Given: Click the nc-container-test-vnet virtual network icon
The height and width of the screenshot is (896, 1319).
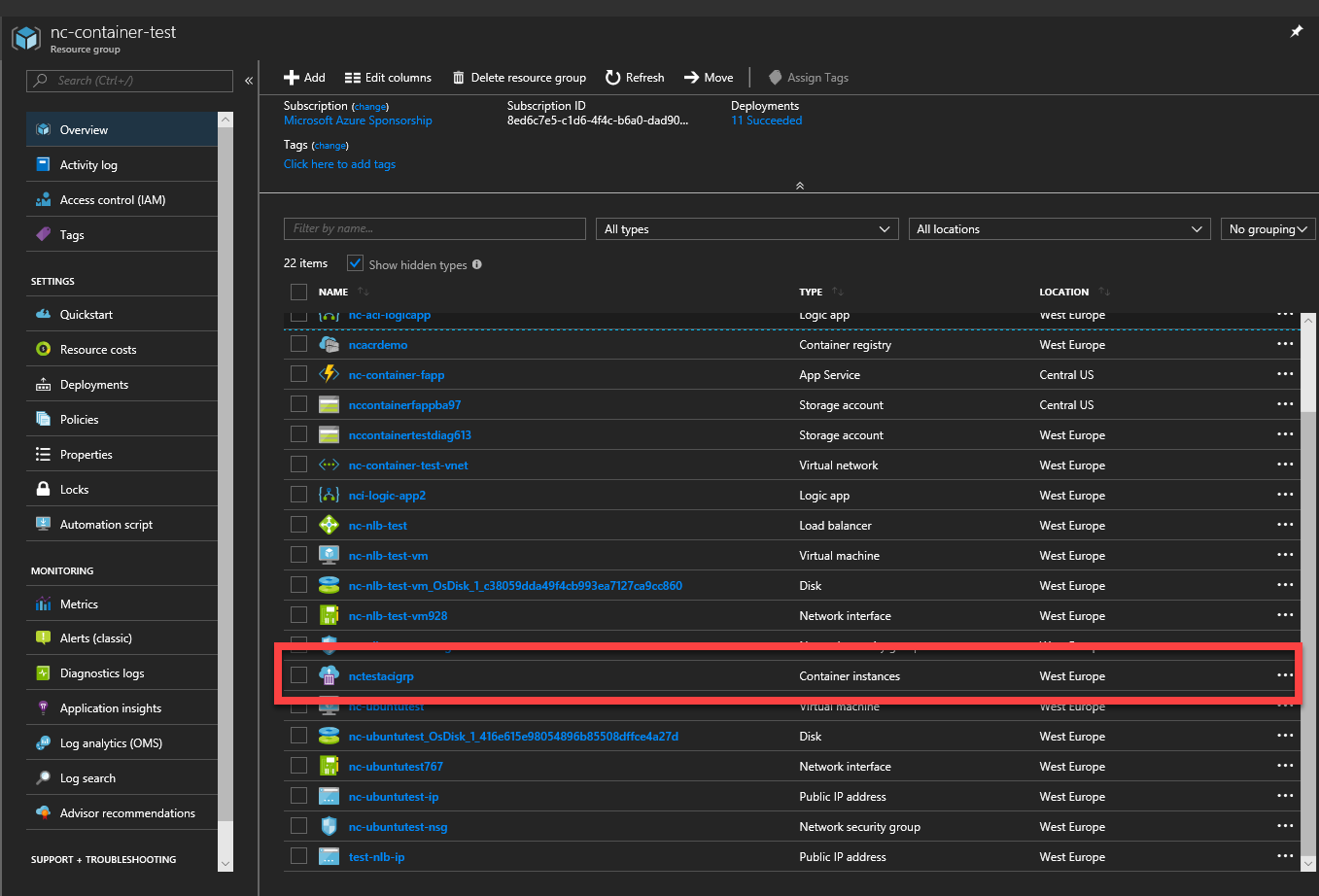Looking at the screenshot, I should tap(329, 465).
